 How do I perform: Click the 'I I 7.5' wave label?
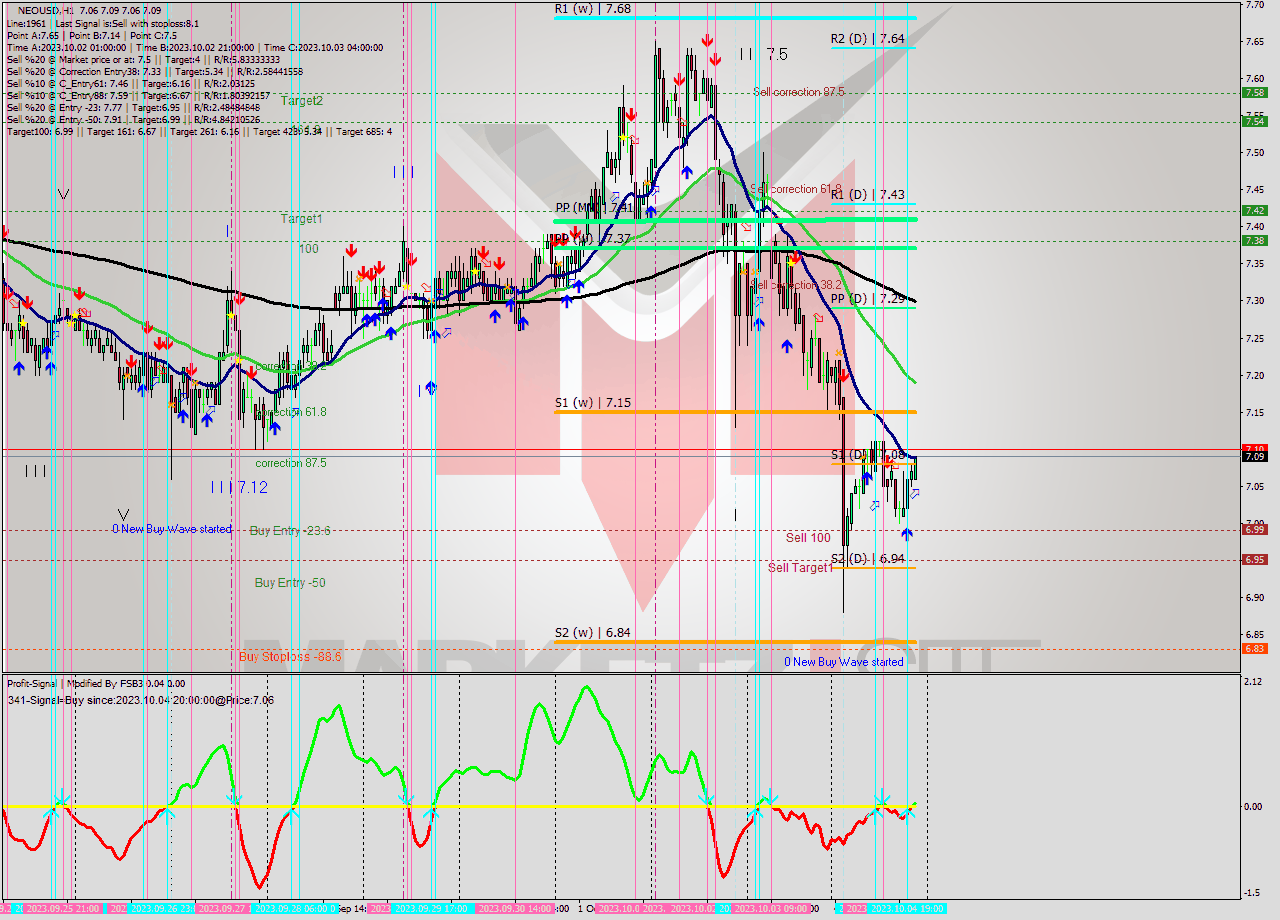[x=764, y=54]
